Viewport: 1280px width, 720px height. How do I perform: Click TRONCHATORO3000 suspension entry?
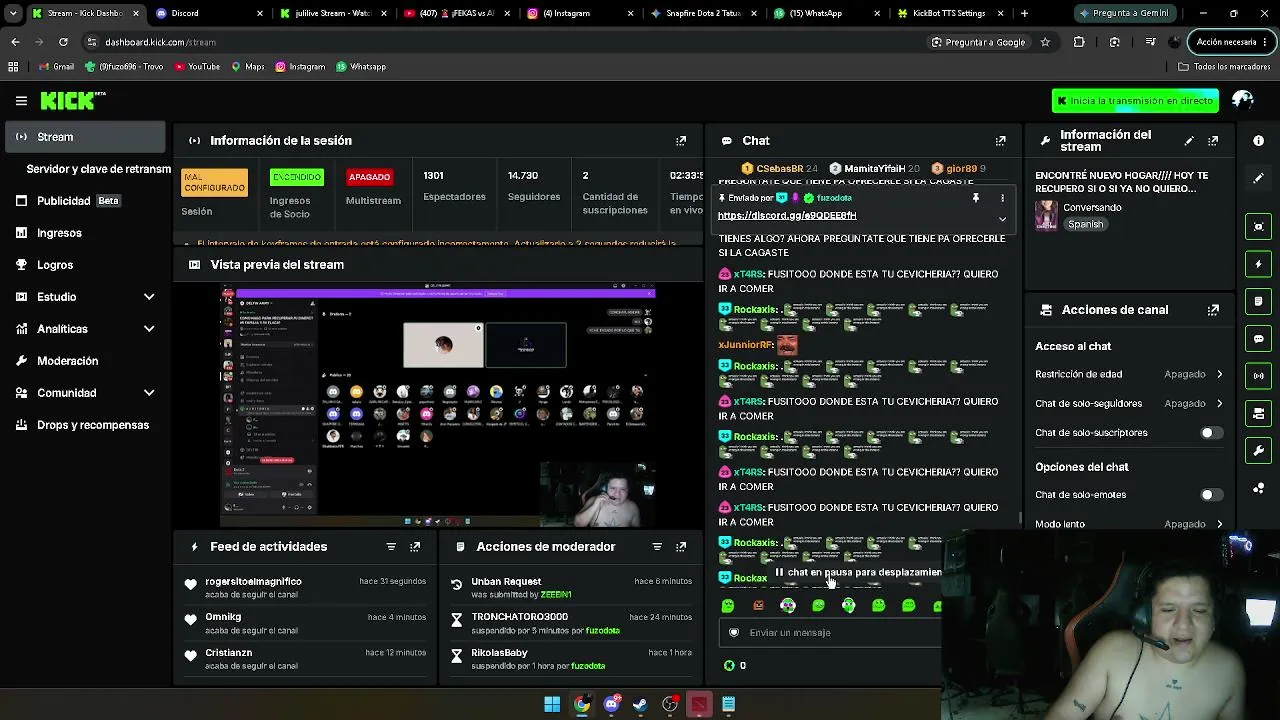pyautogui.click(x=570, y=624)
